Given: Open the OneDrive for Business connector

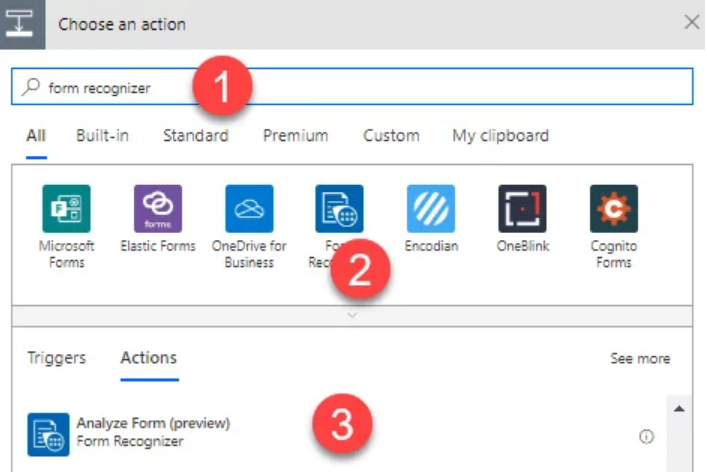Looking at the screenshot, I should point(249,208).
